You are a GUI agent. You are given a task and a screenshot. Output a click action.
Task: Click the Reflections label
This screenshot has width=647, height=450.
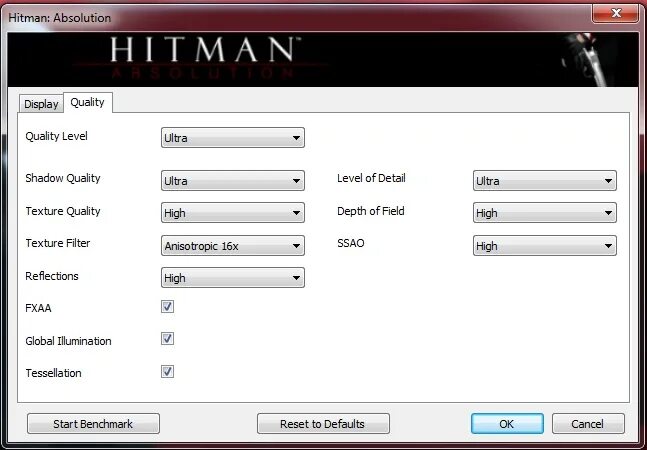(x=52, y=276)
